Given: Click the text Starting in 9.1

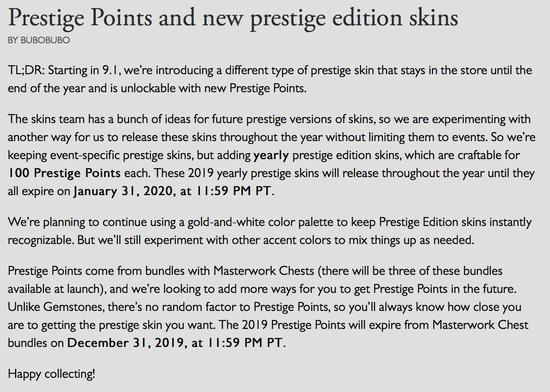Looking at the screenshot, I should point(84,70).
